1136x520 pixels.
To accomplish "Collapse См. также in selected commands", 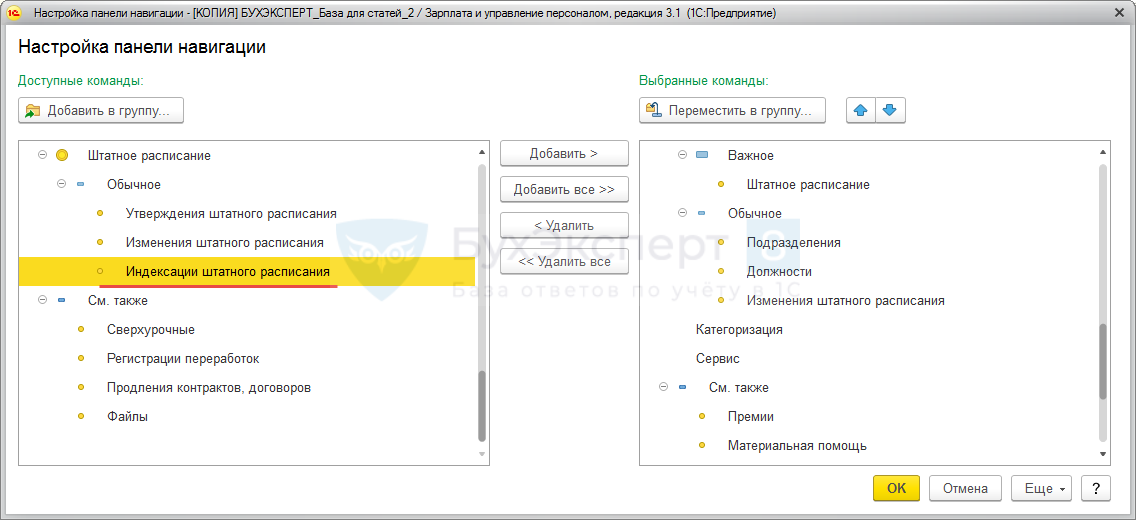I will click(664, 387).
